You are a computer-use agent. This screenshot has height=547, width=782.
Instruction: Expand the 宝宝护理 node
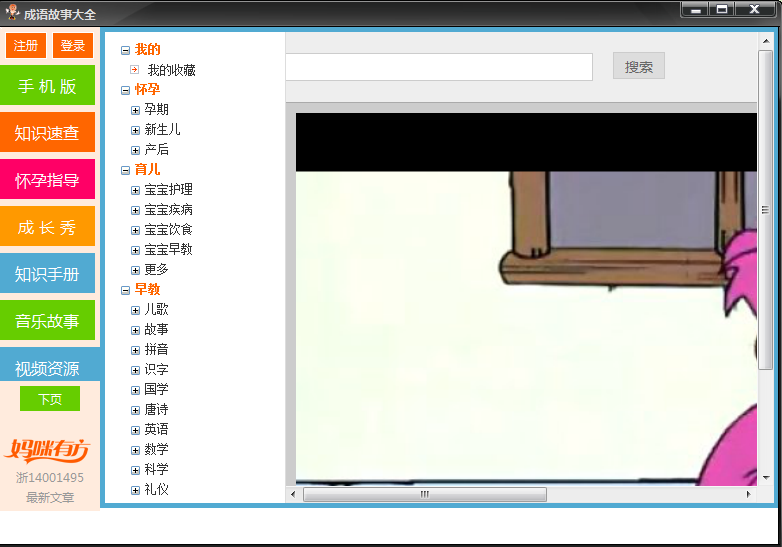tap(135, 190)
